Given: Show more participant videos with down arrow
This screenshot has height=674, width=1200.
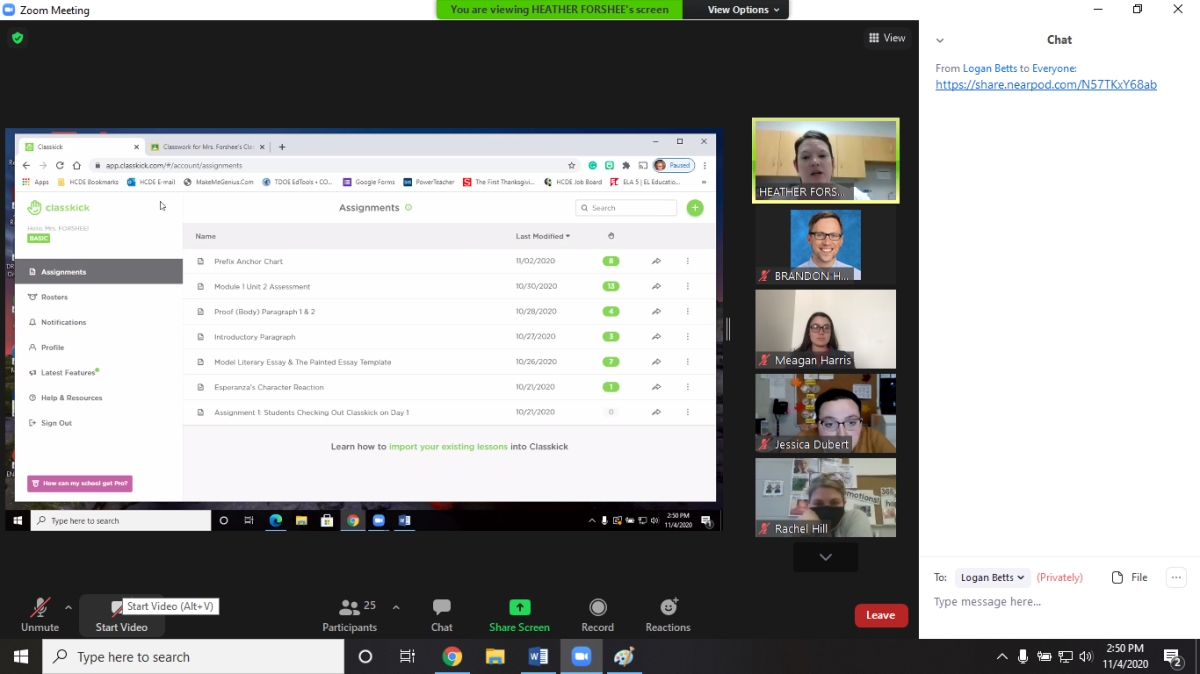Looking at the screenshot, I should coord(825,557).
